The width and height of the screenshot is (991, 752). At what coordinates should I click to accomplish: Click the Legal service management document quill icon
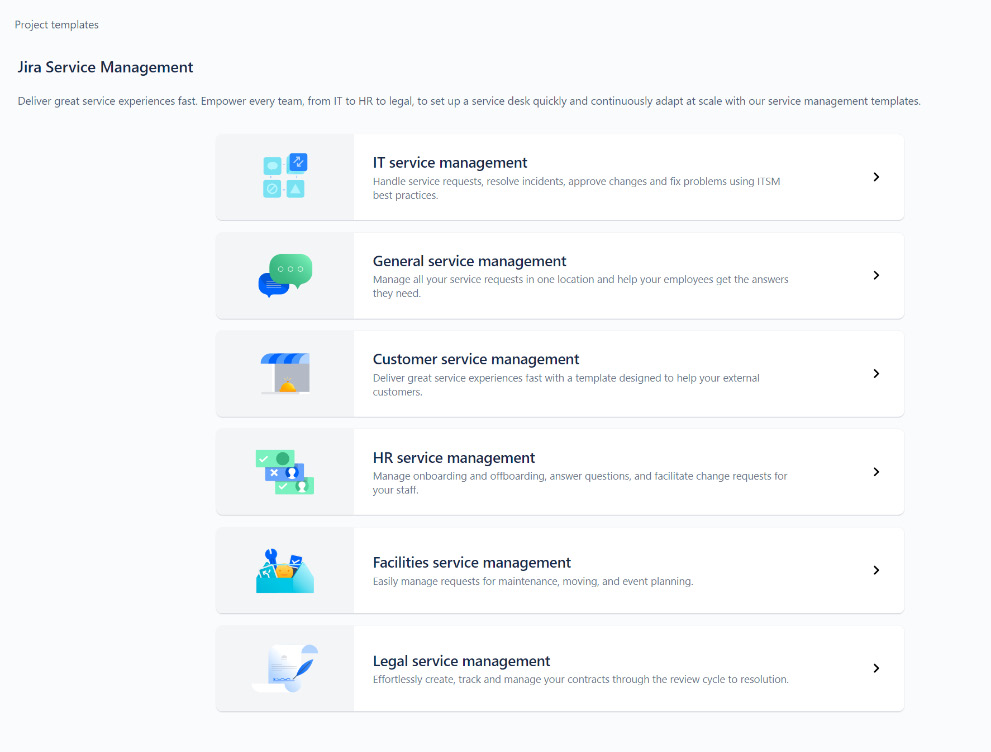click(x=285, y=669)
